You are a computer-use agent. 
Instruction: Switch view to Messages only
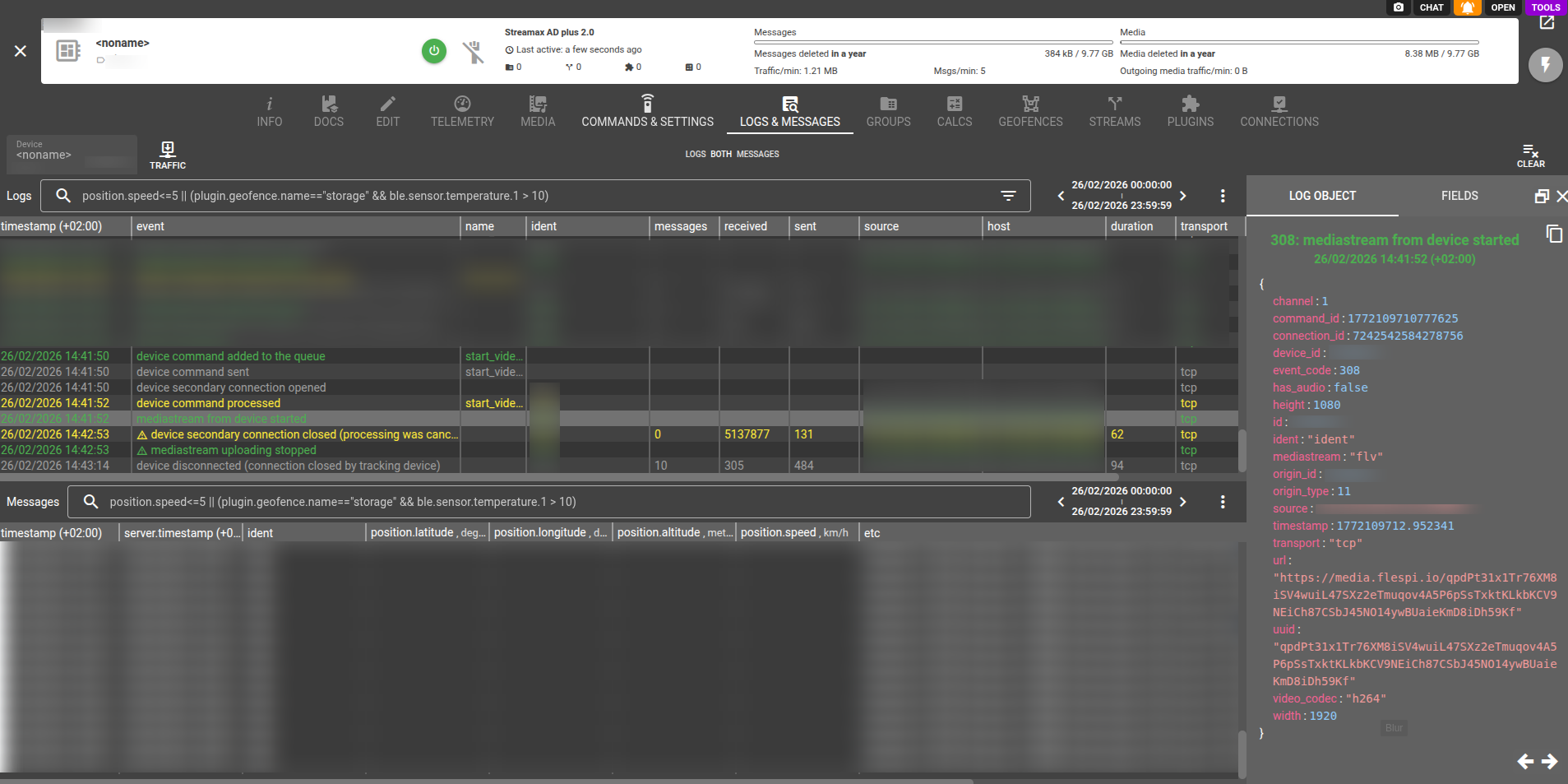757,155
